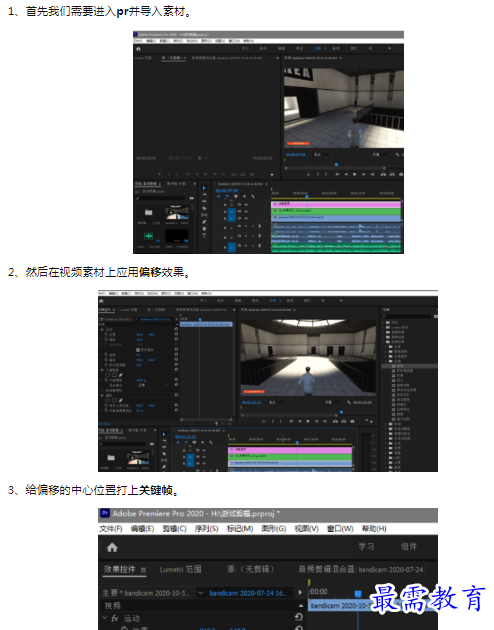Open 标记(M) menu in step 3 screenshot
Screen dimensions: 494x630
[240, 529]
